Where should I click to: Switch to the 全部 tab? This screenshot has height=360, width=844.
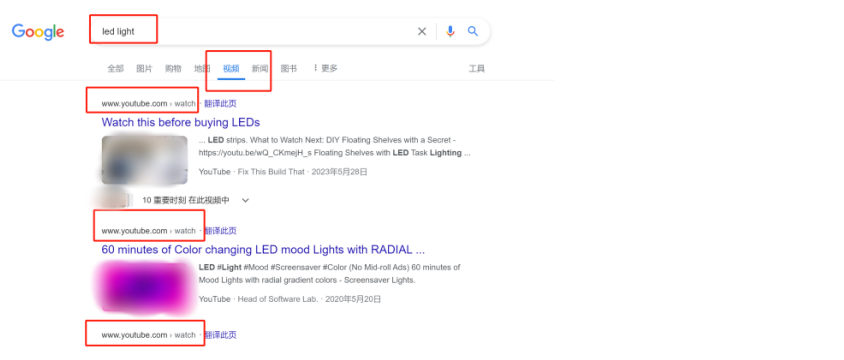pyautogui.click(x=115, y=68)
